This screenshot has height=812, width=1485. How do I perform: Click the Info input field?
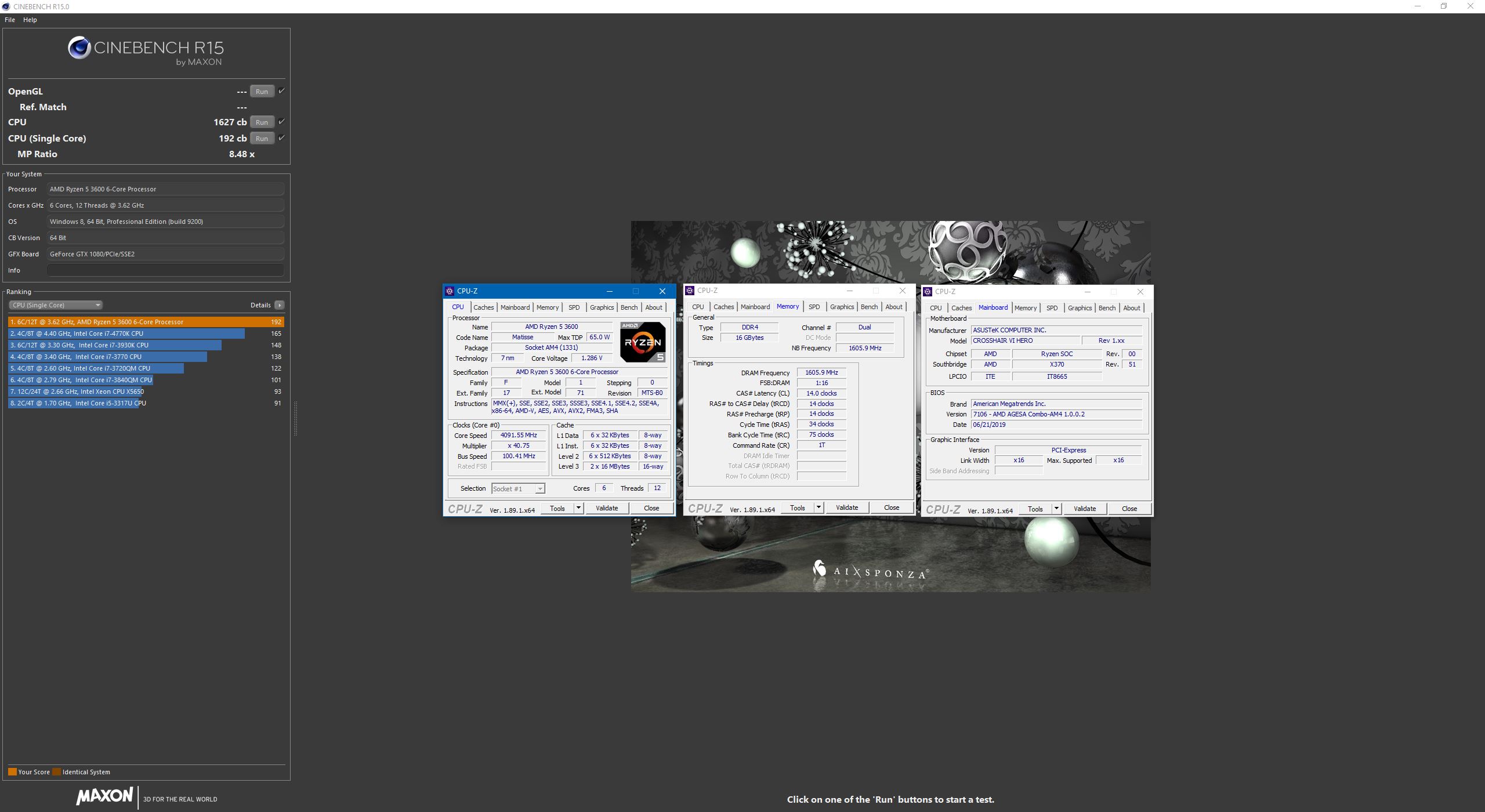tap(165, 270)
